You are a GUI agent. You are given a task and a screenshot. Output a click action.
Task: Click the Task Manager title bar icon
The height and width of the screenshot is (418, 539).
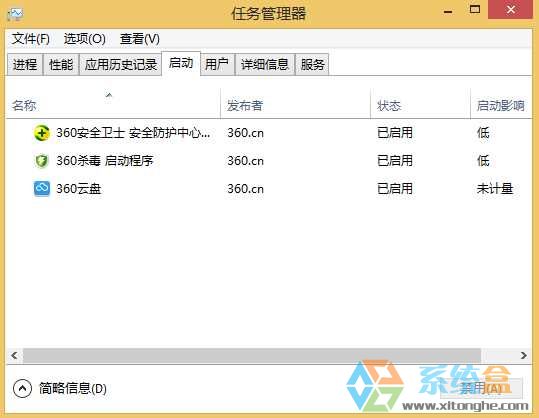point(15,14)
